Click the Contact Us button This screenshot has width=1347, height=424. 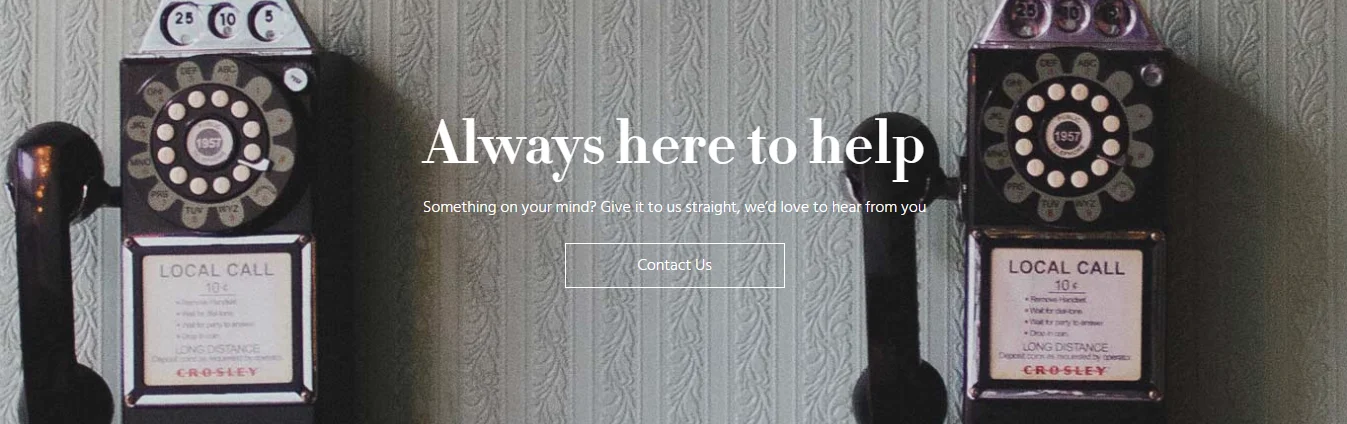(675, 265)
